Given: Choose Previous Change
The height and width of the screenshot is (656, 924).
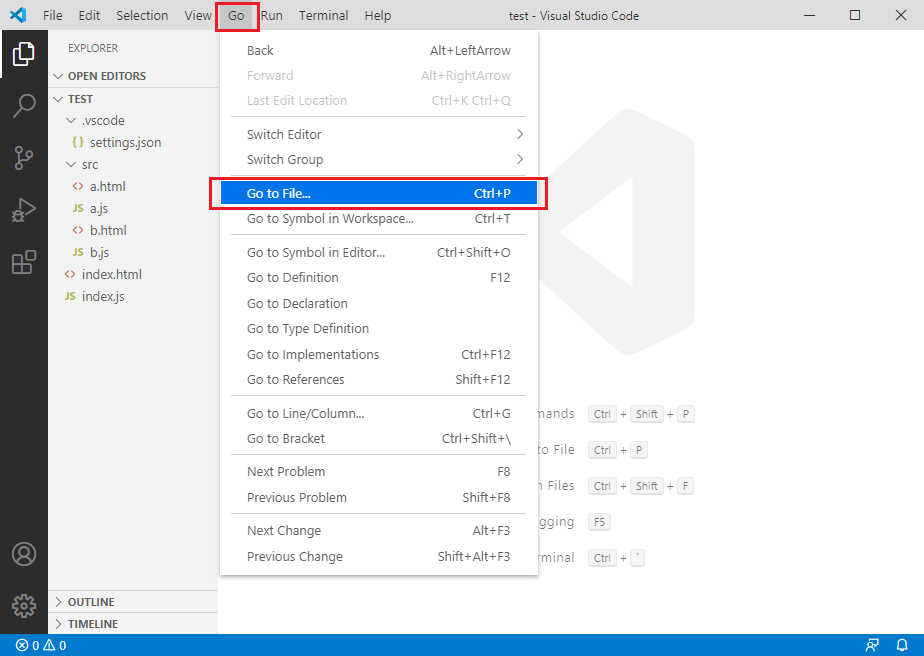Looking at the screenshot, I should click(x=378, y=556).
